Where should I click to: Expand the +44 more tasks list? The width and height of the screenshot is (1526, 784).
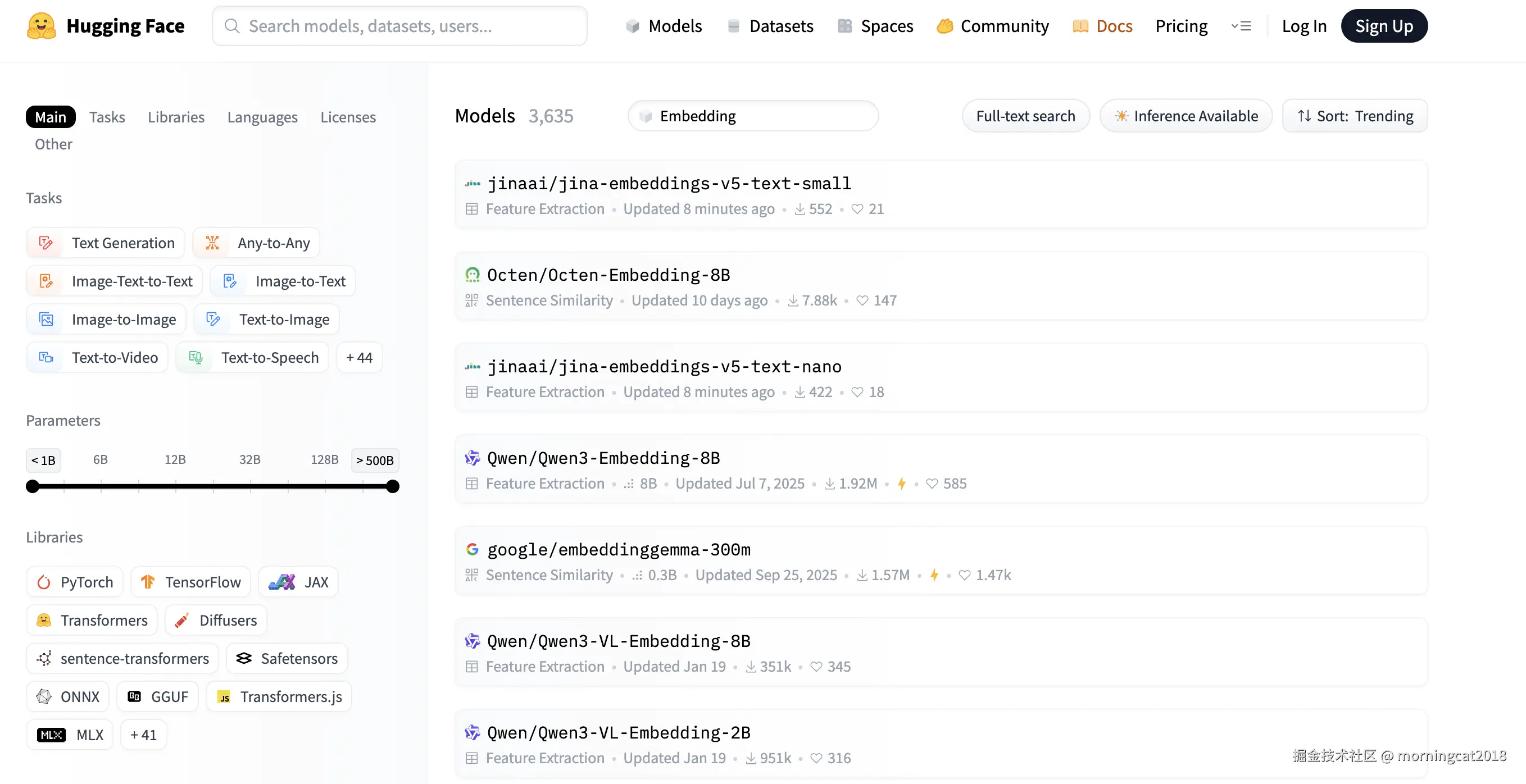pos(359,358)
